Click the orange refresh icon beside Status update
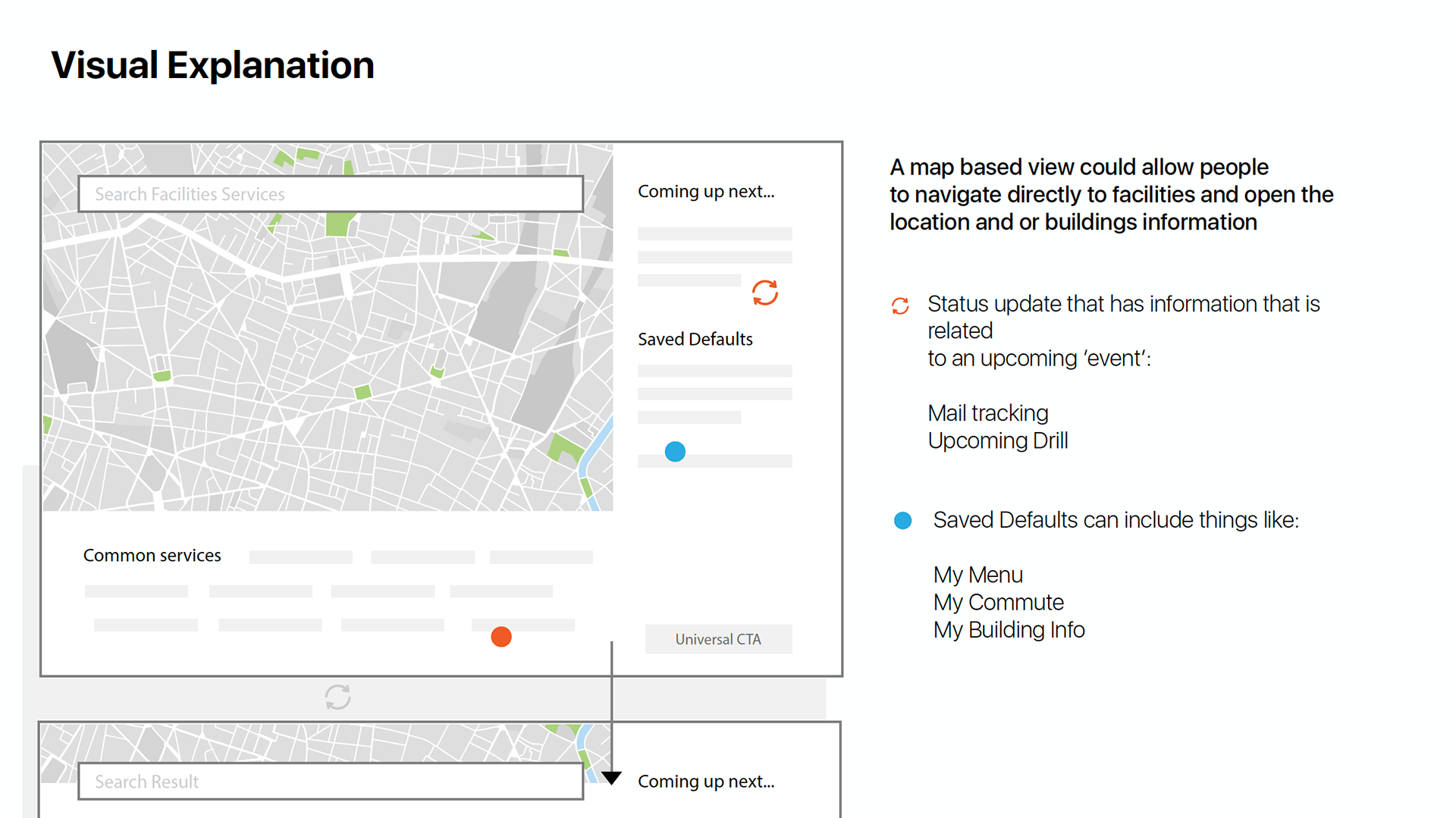Viewport: 1456px width, 818px height. coord(900,306)
